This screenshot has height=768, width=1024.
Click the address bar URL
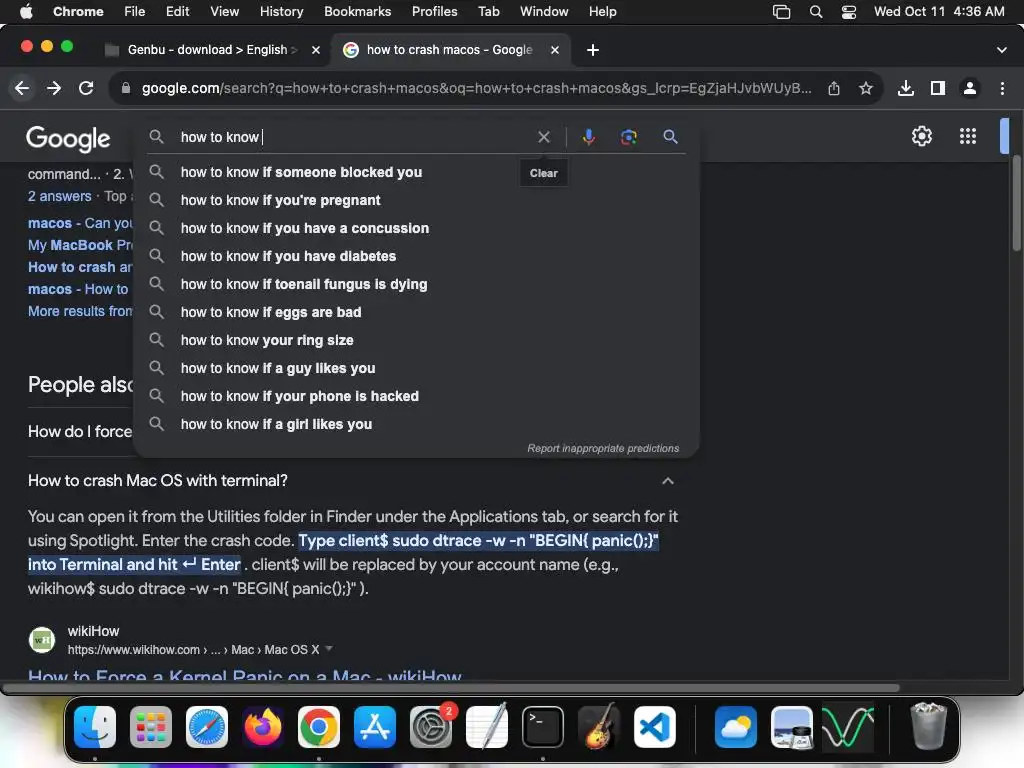[x=476, y=88]
